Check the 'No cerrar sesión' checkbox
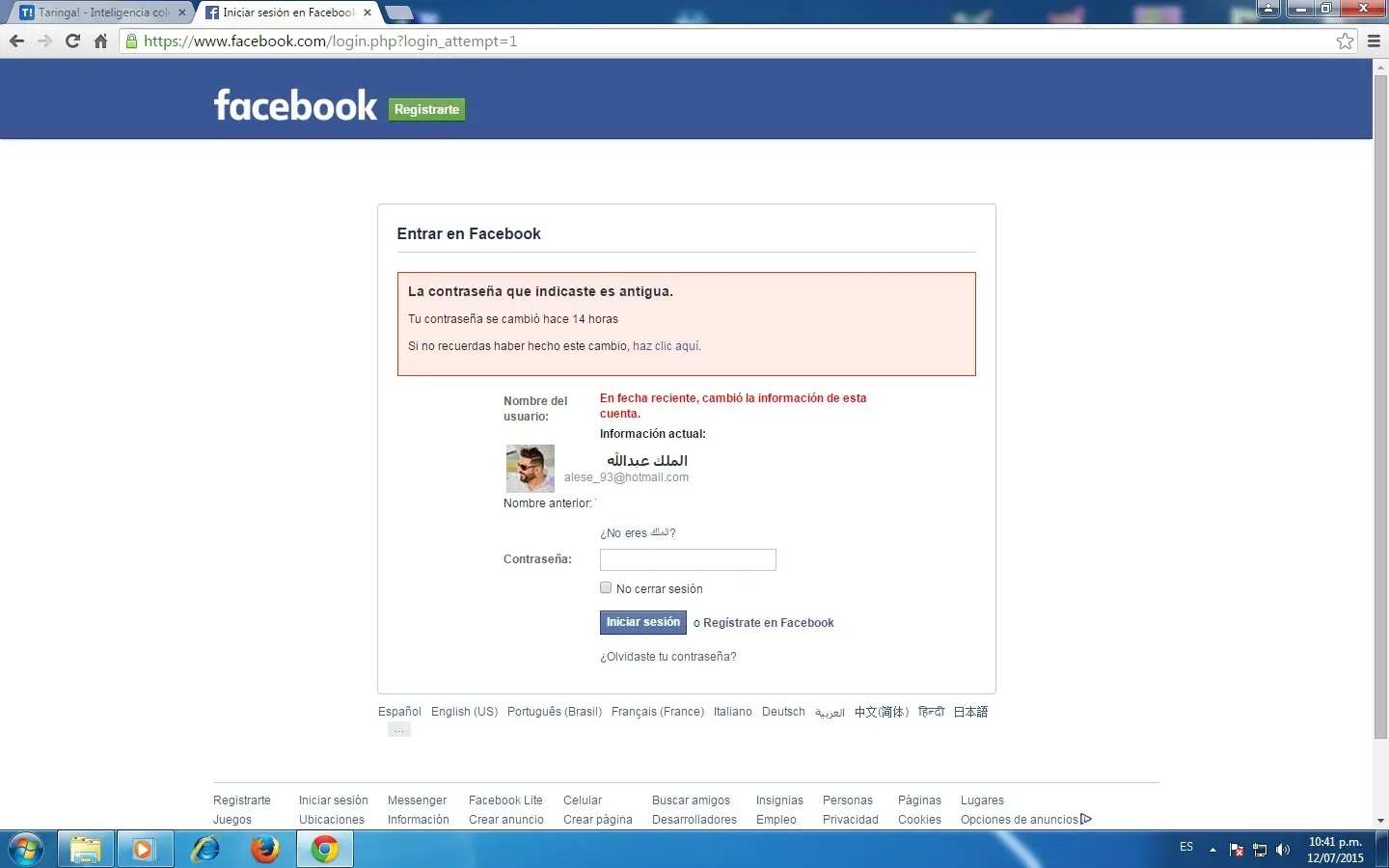This screenshot has width=1389, height=868. tap(606, 587)
